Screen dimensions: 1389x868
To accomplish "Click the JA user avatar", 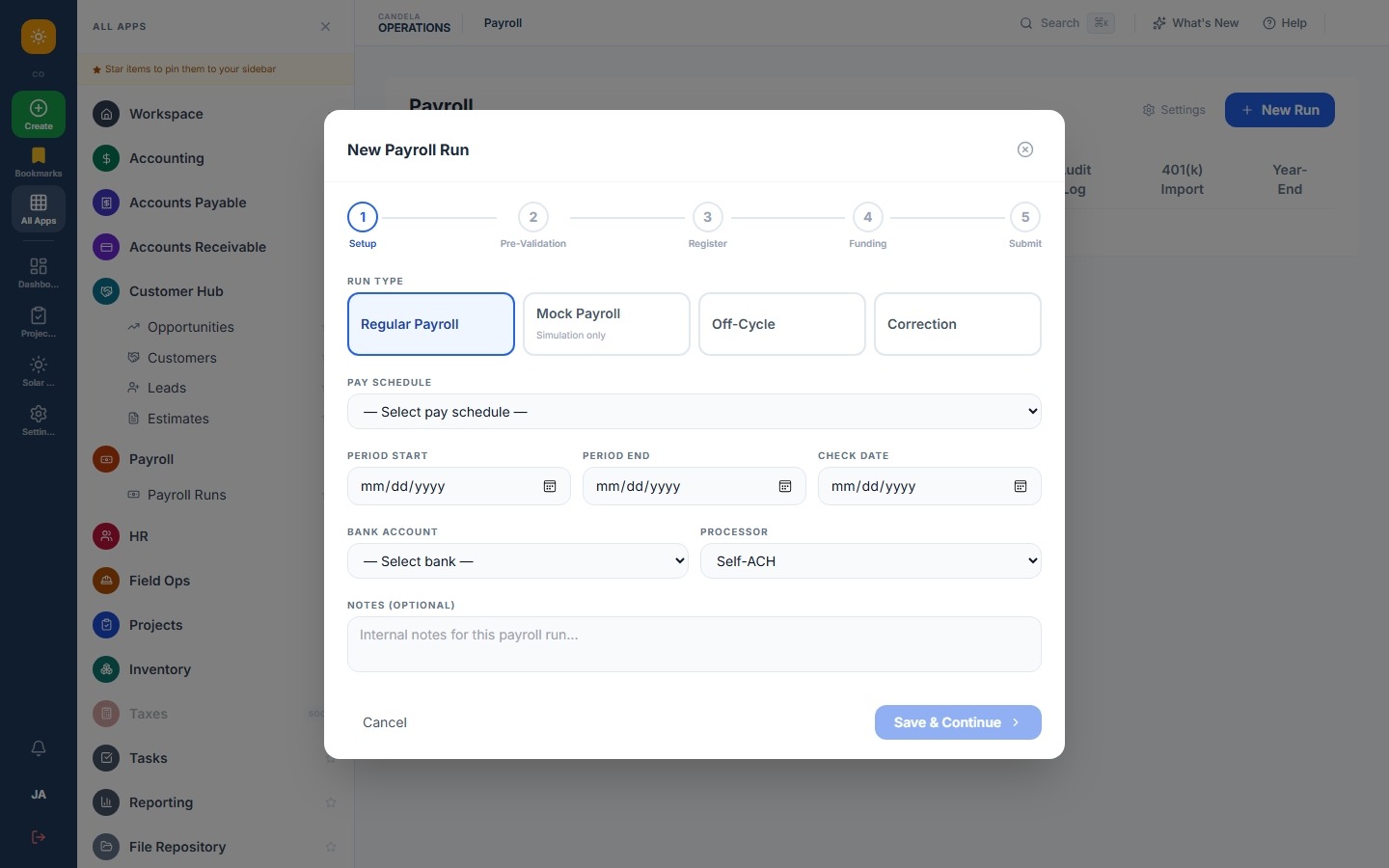I will tap(39, 795).
